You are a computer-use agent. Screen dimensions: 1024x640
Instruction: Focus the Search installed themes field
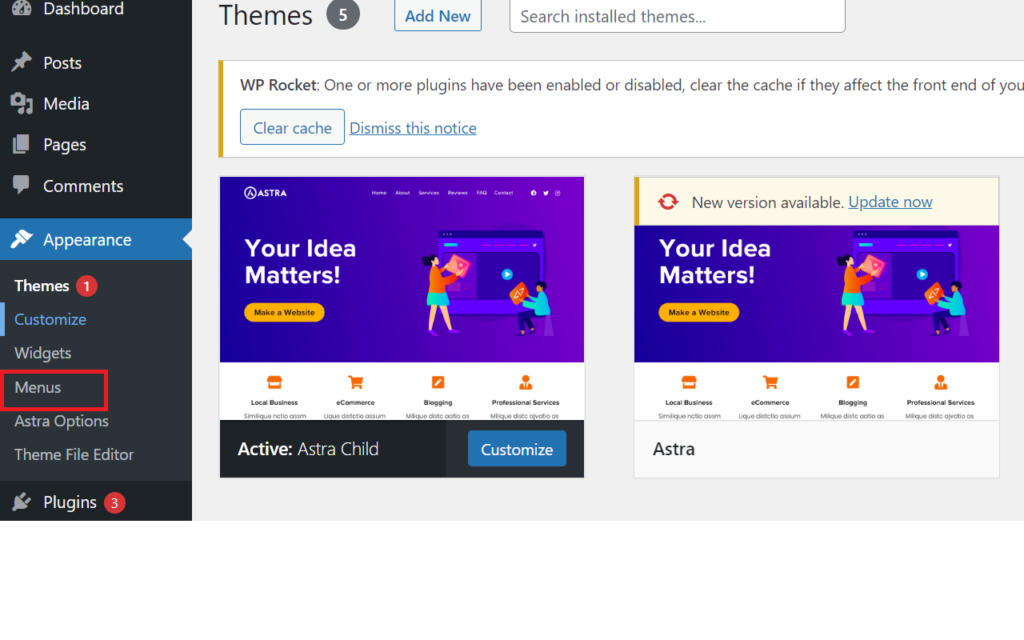pos(677,17)
